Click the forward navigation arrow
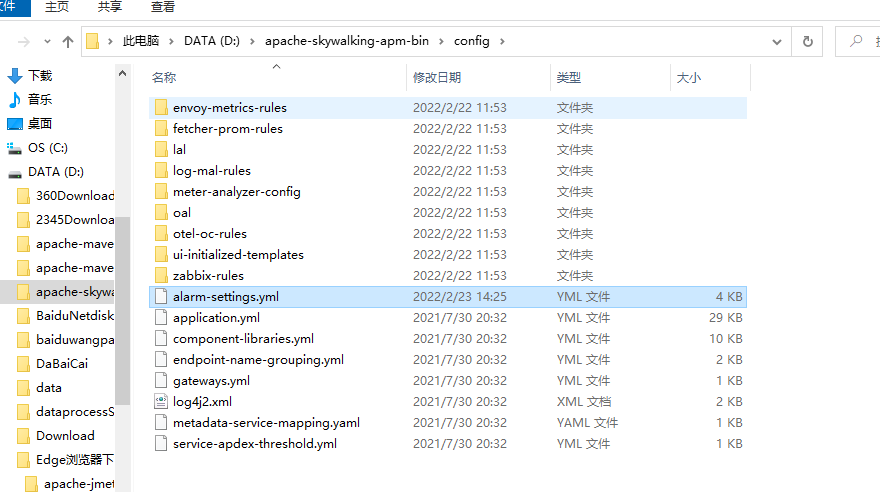This screenshot has height=492, width=880. point(24,42)
